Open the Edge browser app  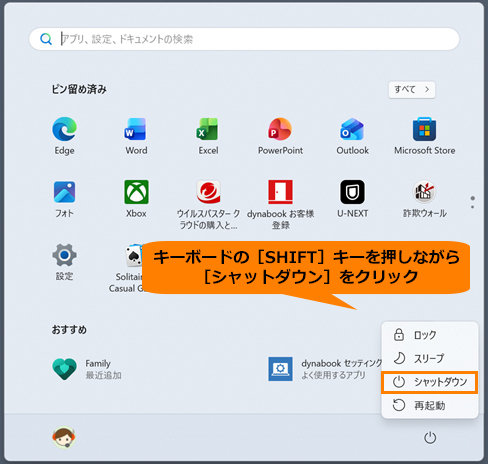pyautogui.click(x=64, y=129)
